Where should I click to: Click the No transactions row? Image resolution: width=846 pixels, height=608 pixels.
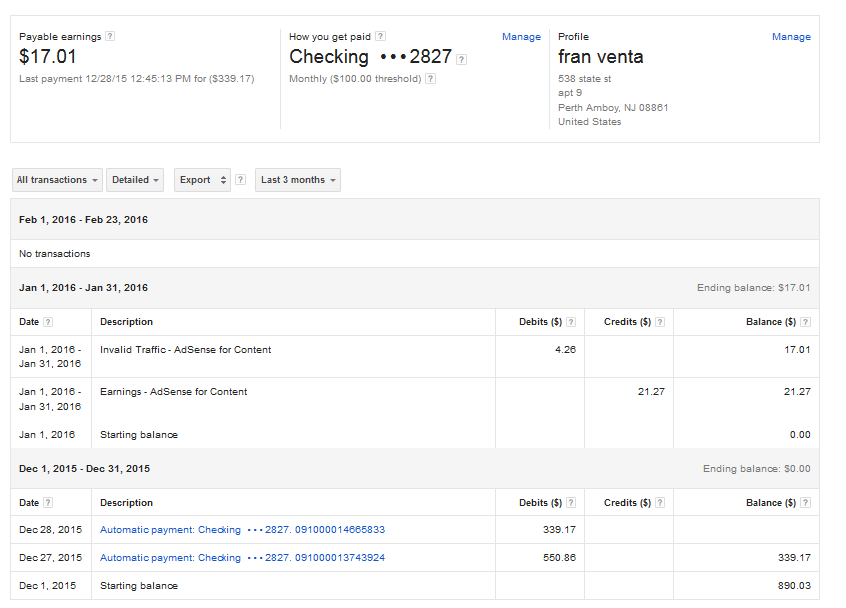point(414,254)
